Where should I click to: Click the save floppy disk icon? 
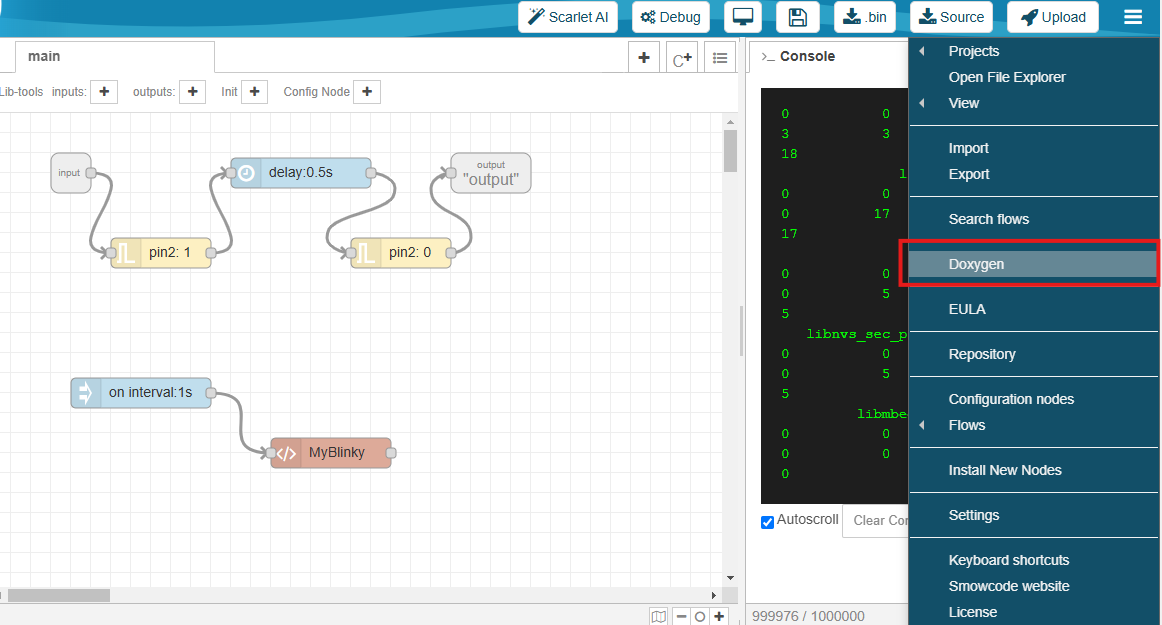coord(797,17)
